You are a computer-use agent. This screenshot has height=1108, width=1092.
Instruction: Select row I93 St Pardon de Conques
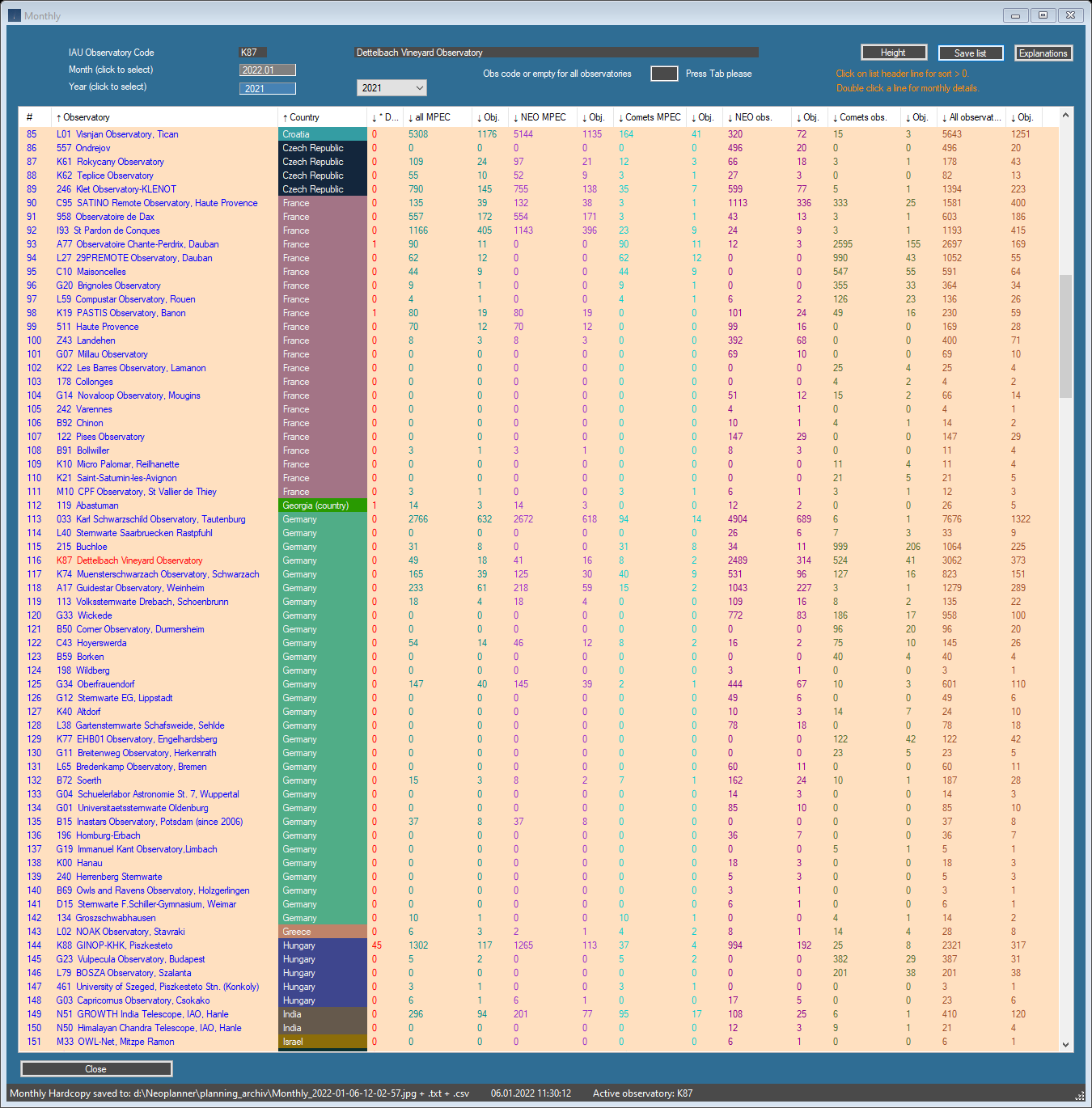[x=538, y=230]
